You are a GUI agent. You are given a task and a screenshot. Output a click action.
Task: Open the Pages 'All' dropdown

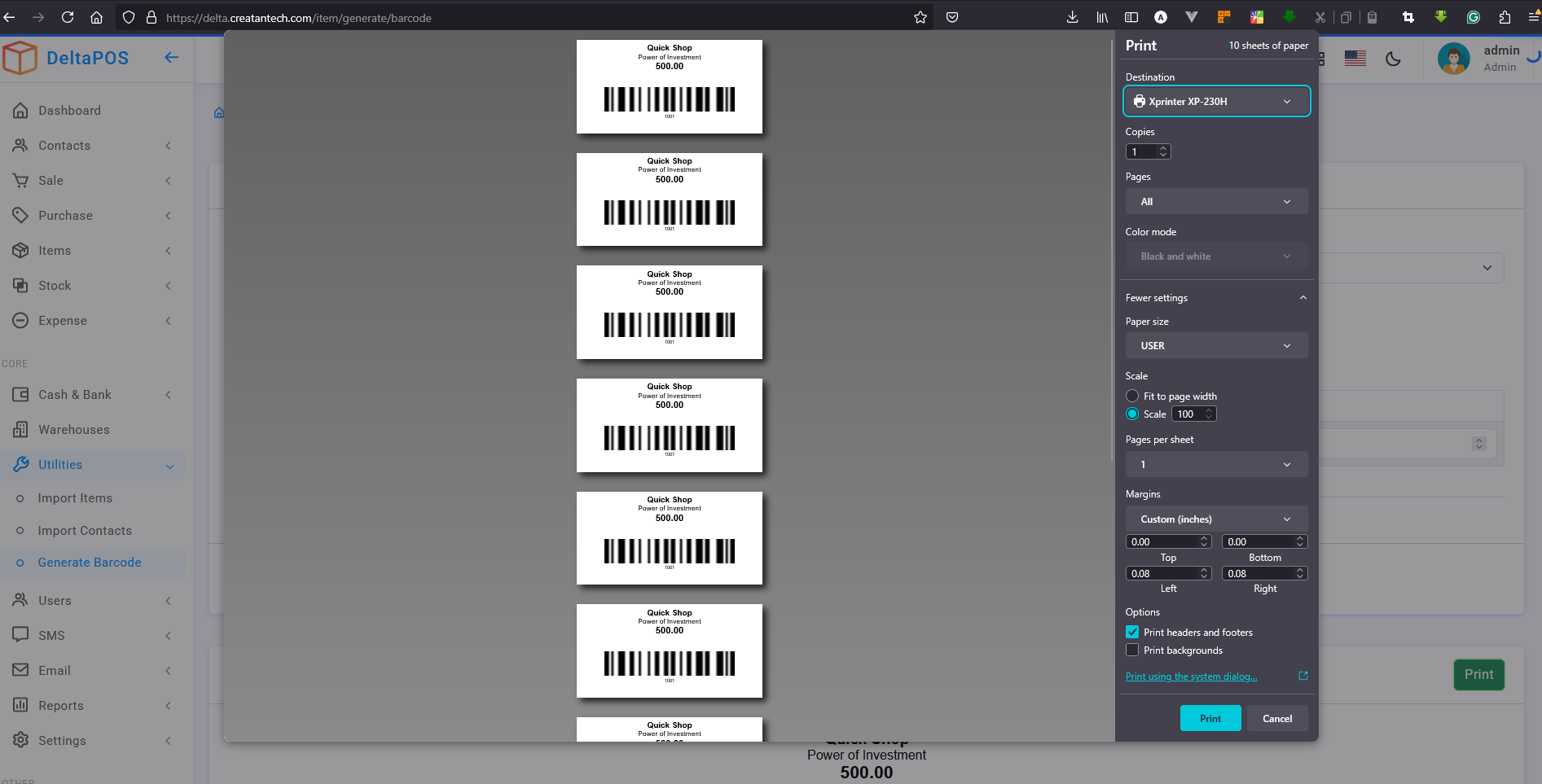point(1216,202)
